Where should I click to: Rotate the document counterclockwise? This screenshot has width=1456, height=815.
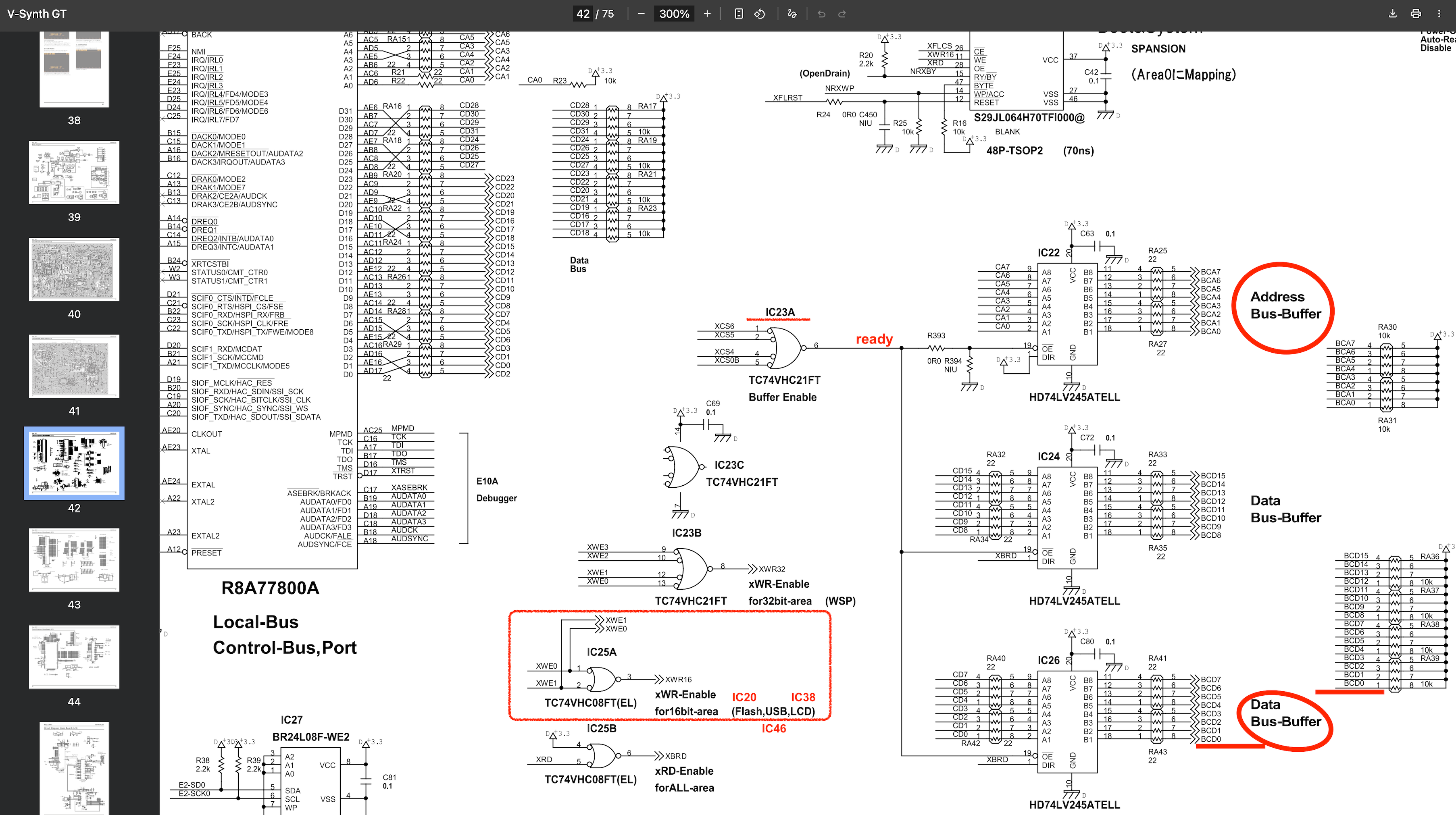point(760,14)
